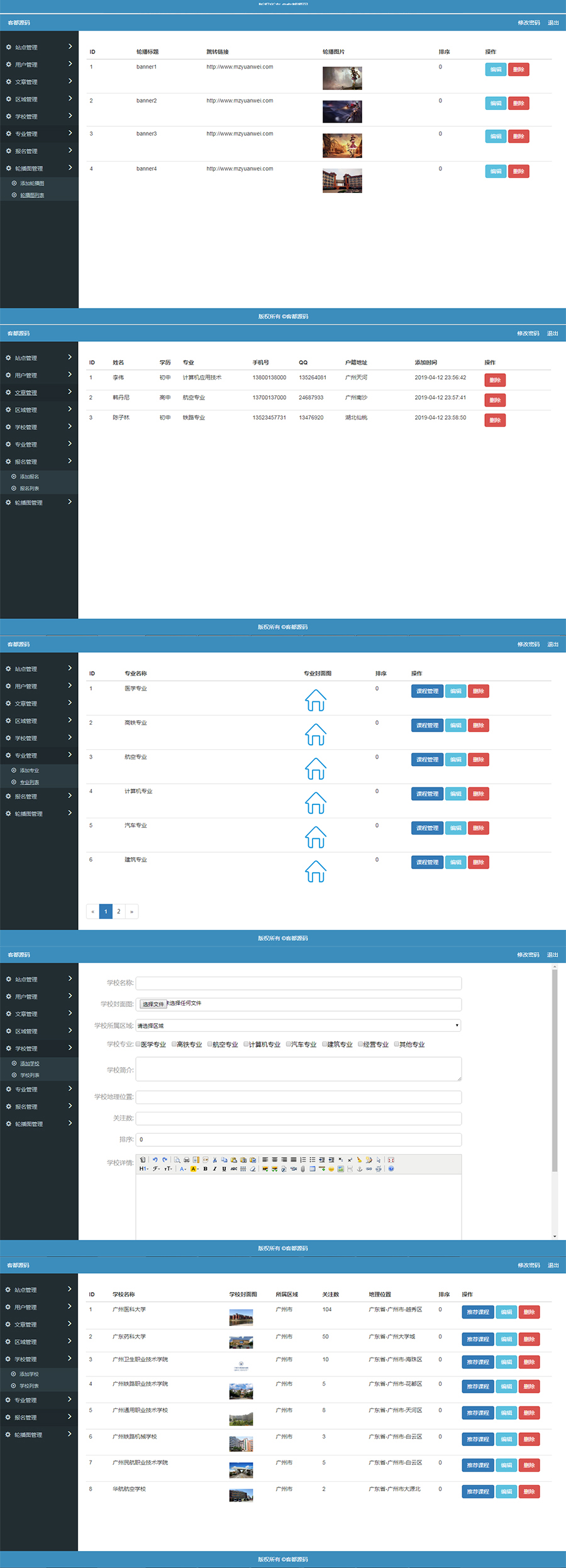This screenshot has width=566, height=1568.
Task: Open the text color picker in editor
Action: [x=183, y=1169]
